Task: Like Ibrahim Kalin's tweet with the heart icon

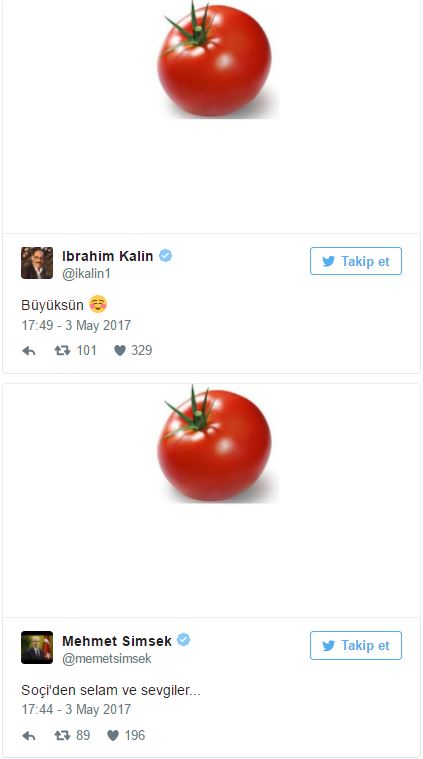Action: [x=120, y=350]
